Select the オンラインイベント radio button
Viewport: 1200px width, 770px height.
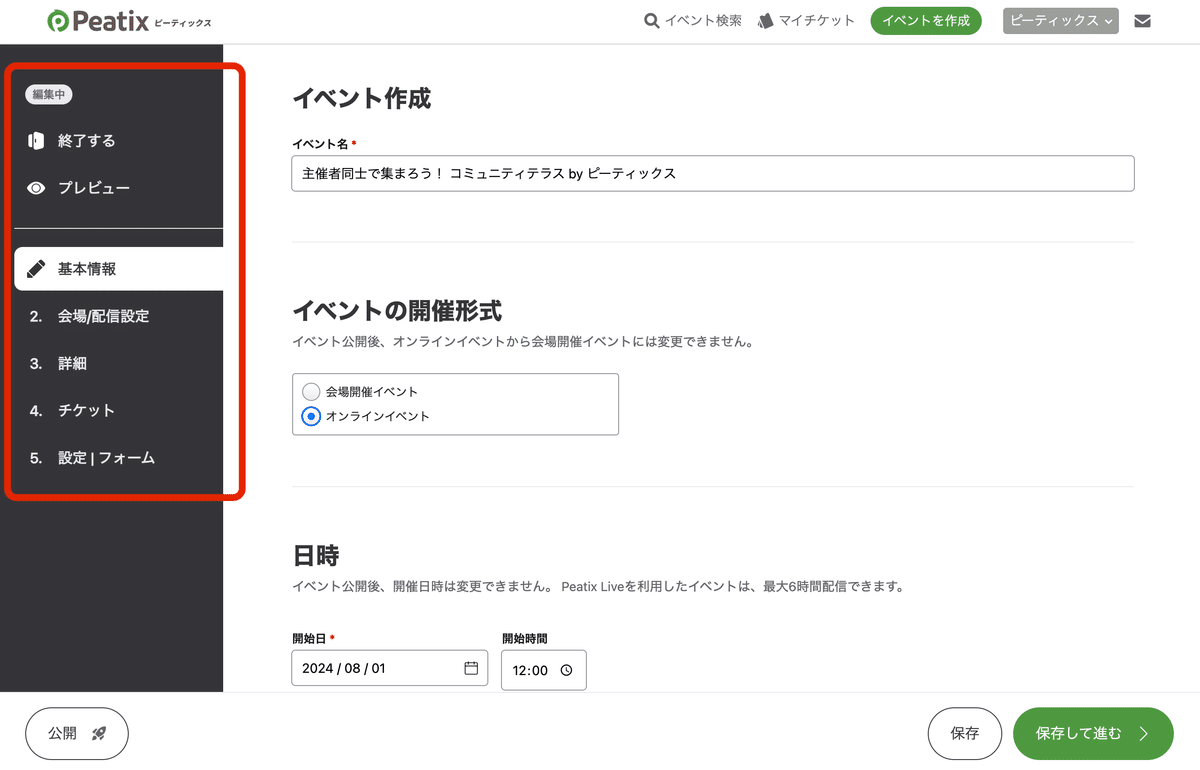coord(311,417)
